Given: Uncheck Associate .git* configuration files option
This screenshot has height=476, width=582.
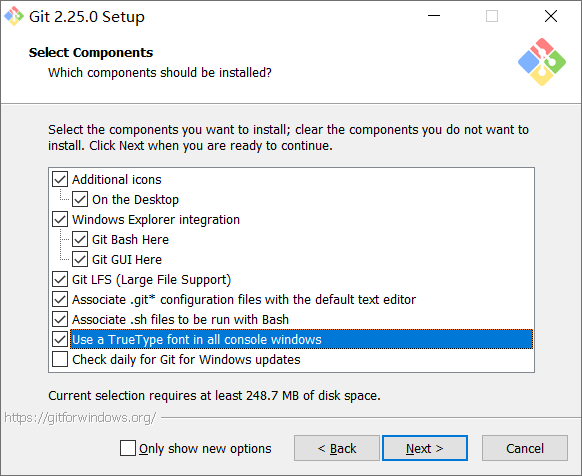Looking at the screenshot, I should tap(60, 300).
